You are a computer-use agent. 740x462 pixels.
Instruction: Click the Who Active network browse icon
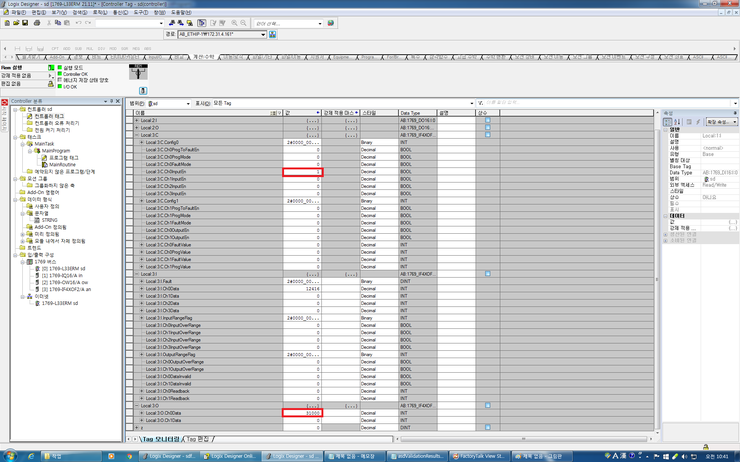coord(272,34)
